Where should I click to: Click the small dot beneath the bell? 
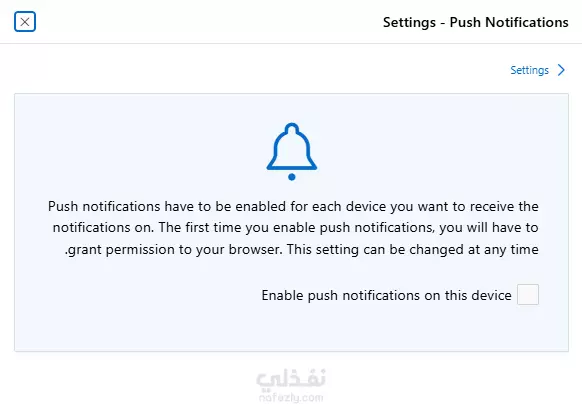292,177
